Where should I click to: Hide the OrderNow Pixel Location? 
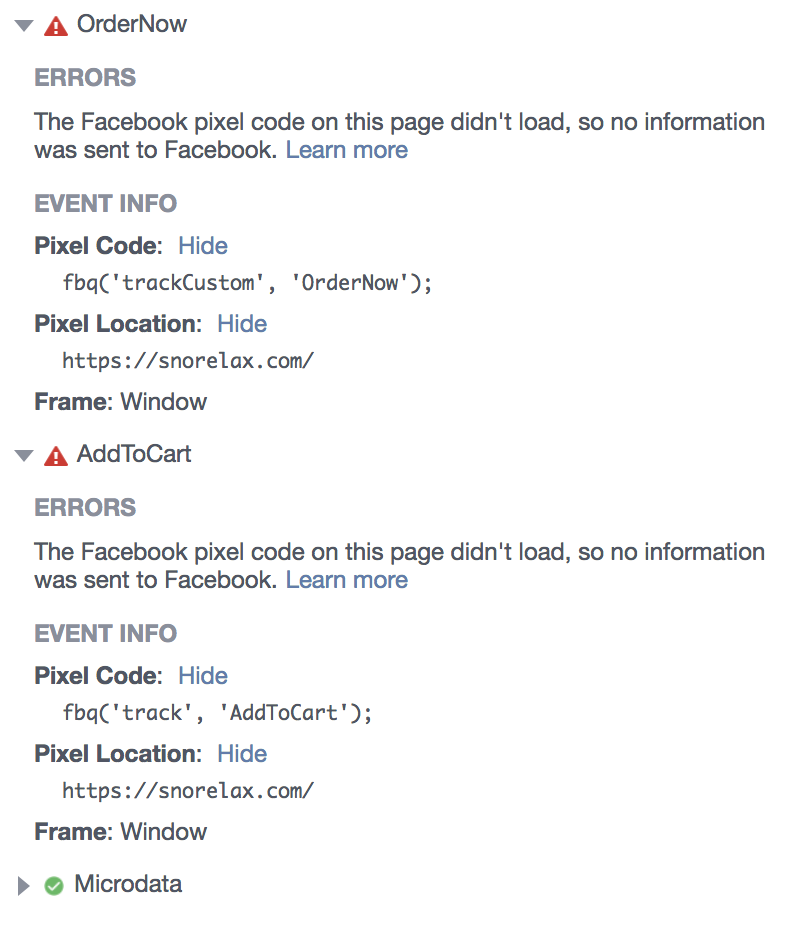[242, 324]
